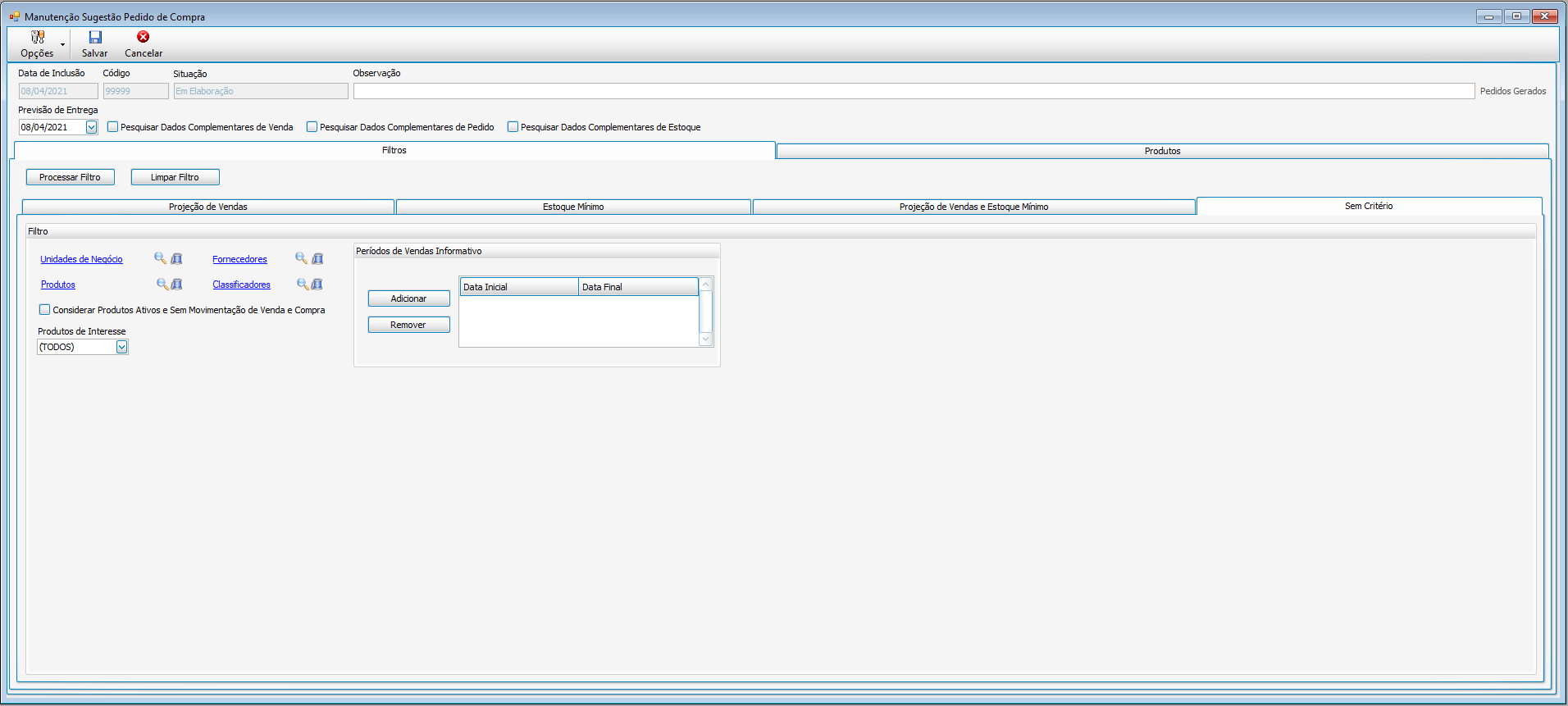Click clear filter icon for Fornecedores

[317, 258]
